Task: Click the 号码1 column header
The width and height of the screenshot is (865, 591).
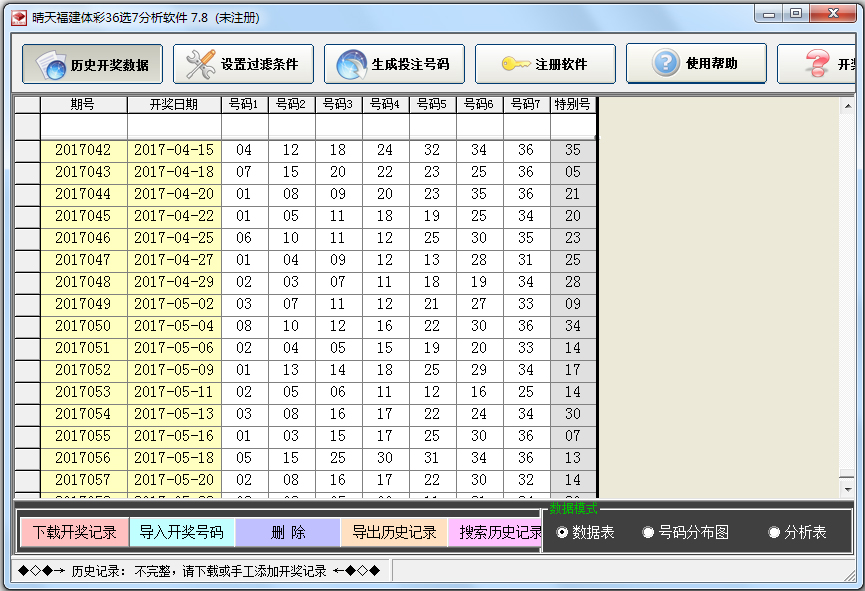Action: coord(245,104)
